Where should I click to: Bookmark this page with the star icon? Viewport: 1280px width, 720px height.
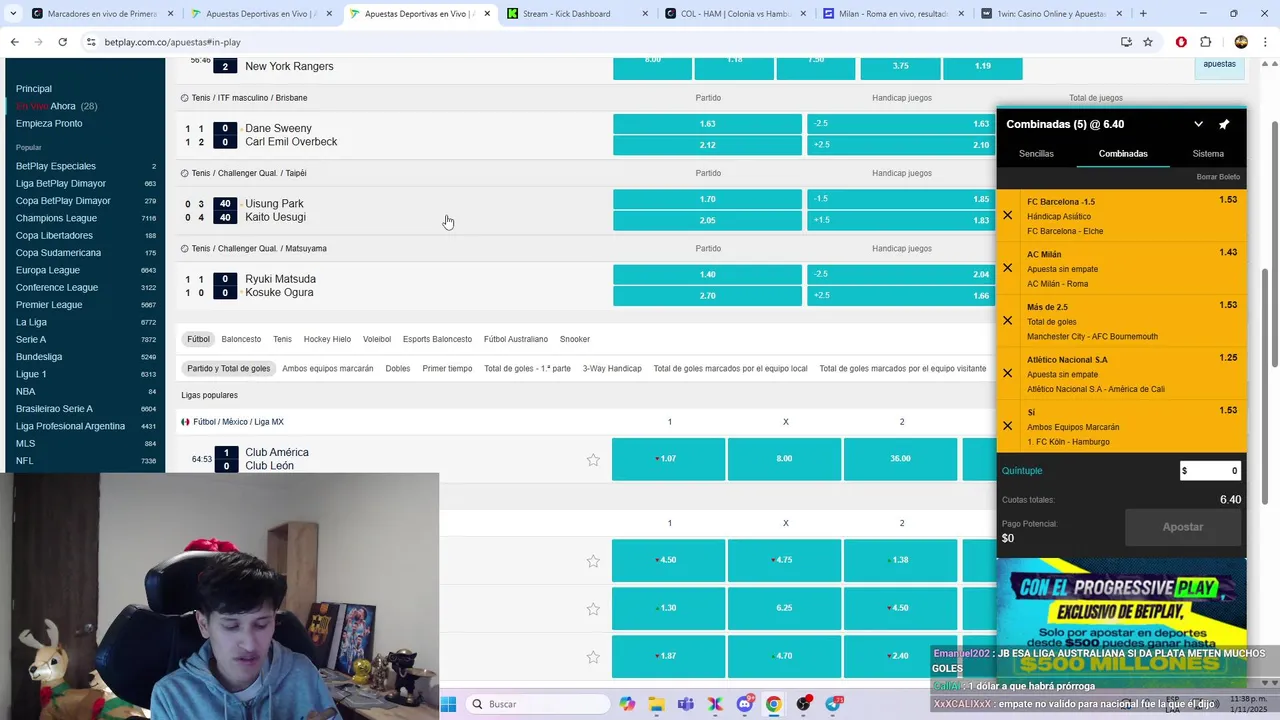(x=1148, y=42)
